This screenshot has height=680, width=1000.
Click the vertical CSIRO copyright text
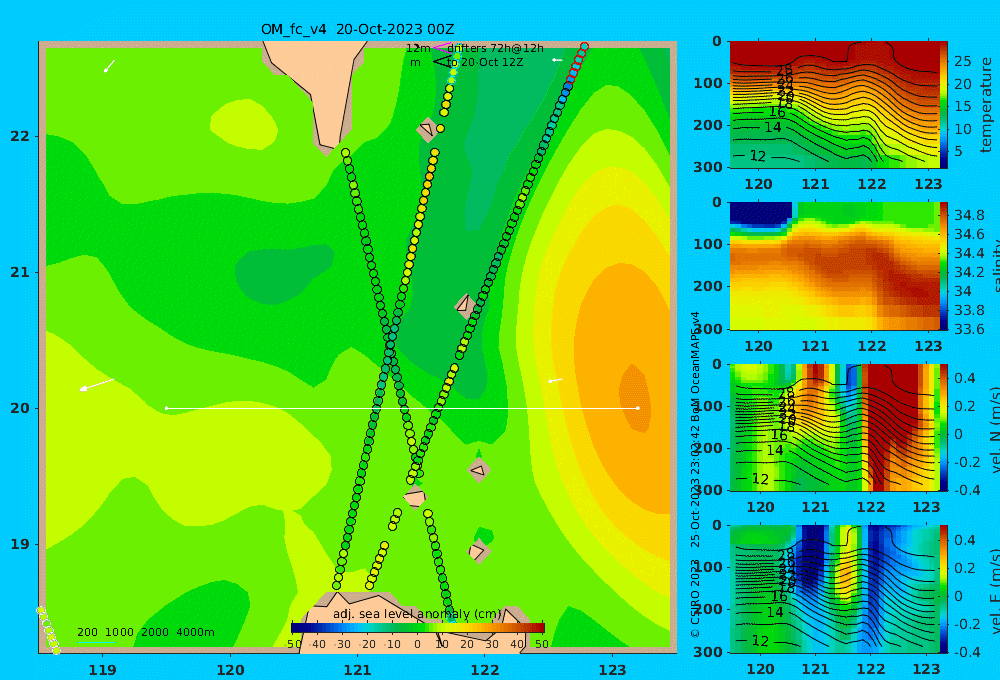695,474
